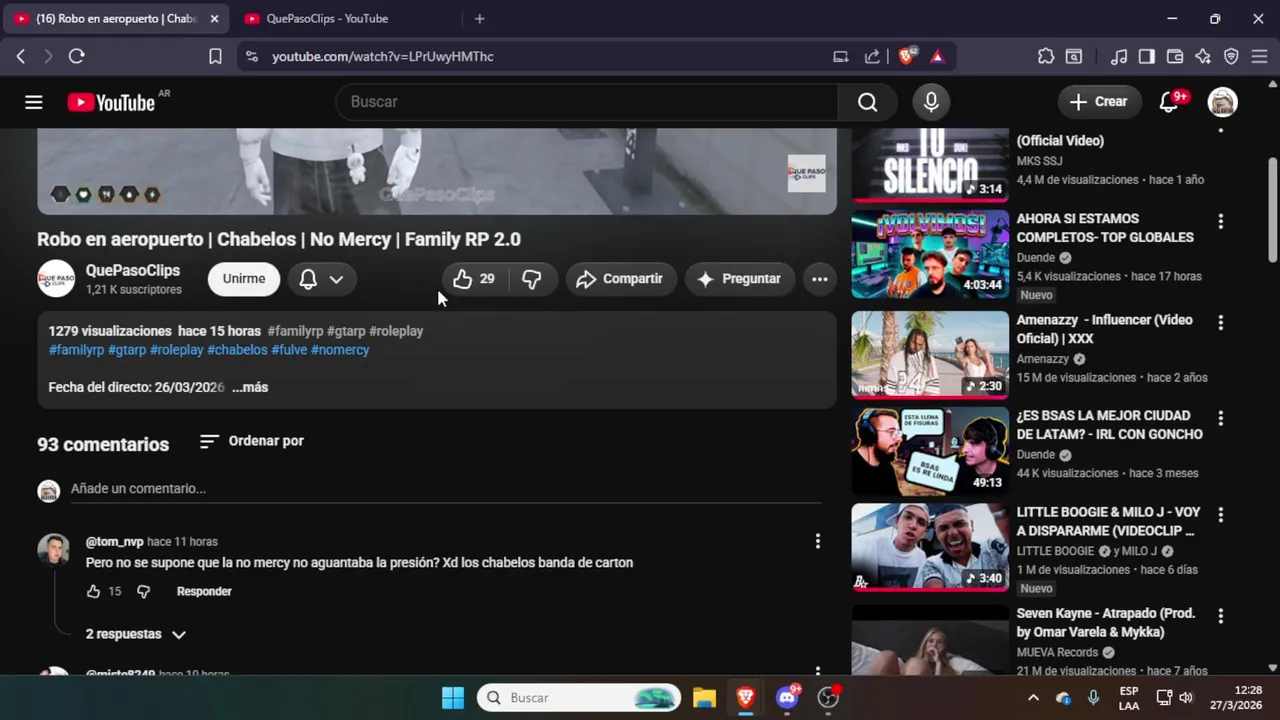The height and width of the screenshot is (720, 1280).
Task: Open the notifications bell in the header
Action: (1168, 102)
